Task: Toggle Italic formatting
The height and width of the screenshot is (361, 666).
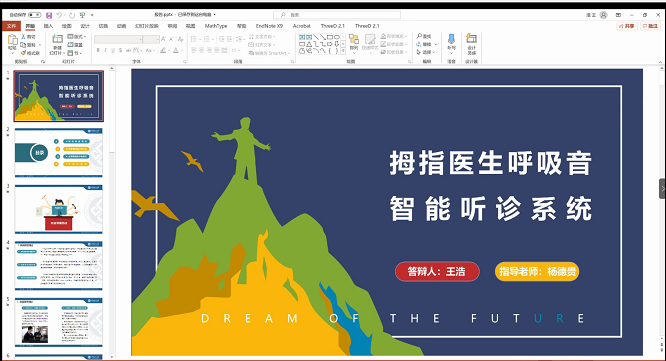Action: pyautogui.click(x=105, y=50)
